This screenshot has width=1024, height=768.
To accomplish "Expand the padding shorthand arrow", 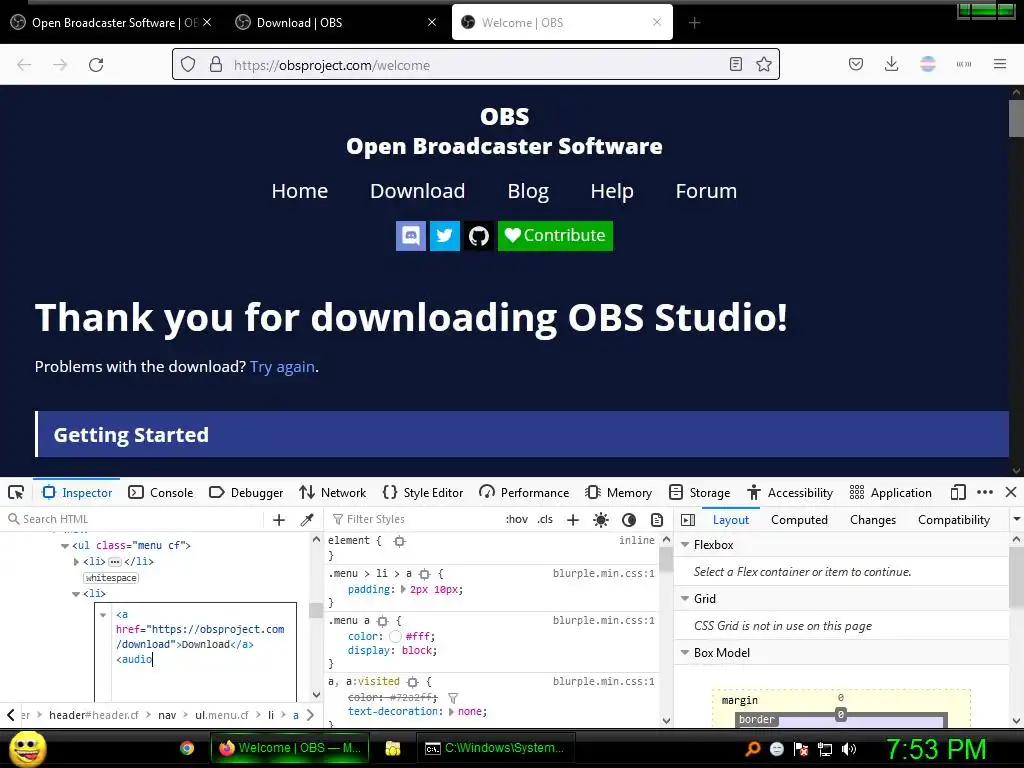I will 403,589.
